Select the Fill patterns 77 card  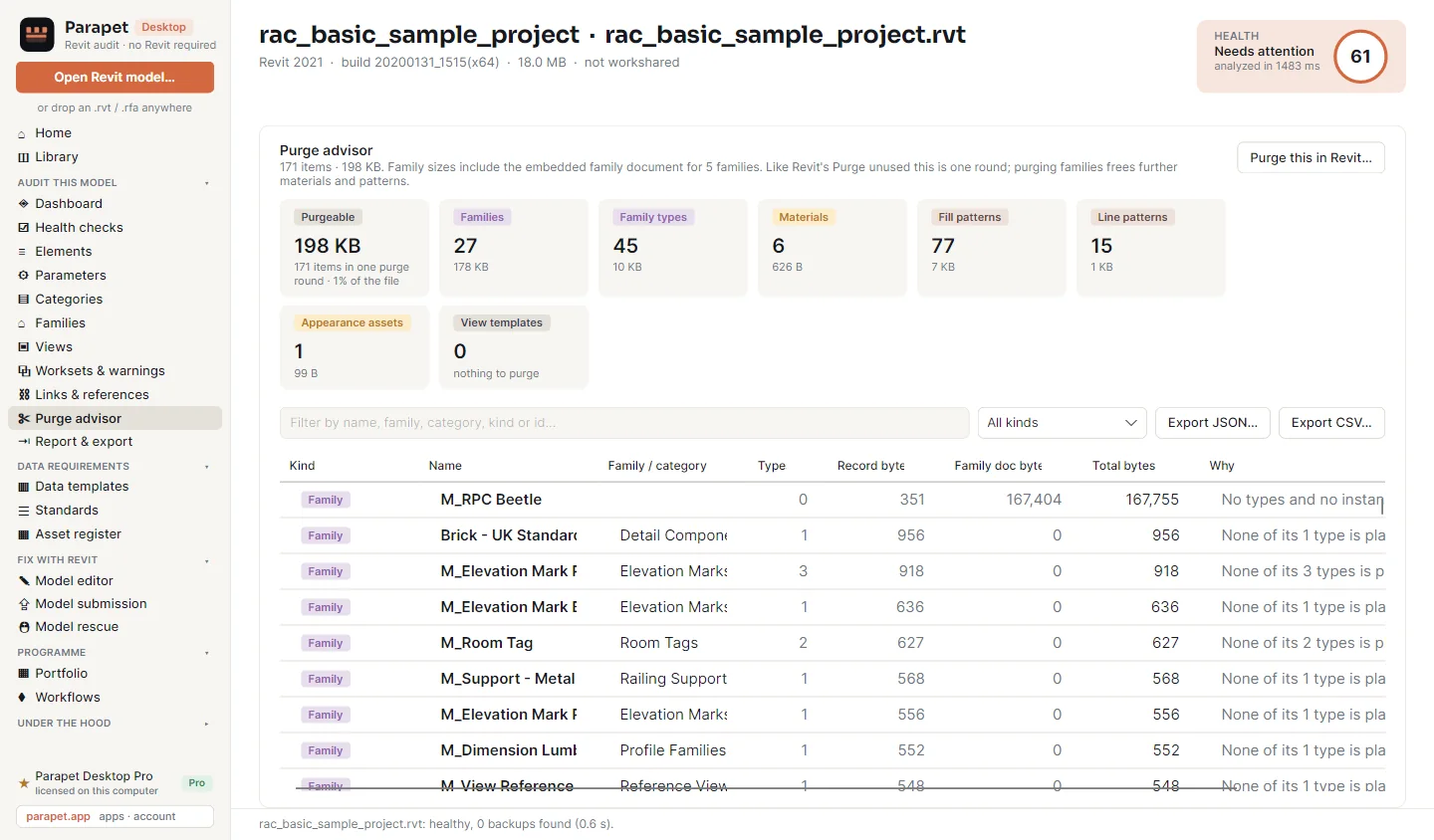point(992,248)
